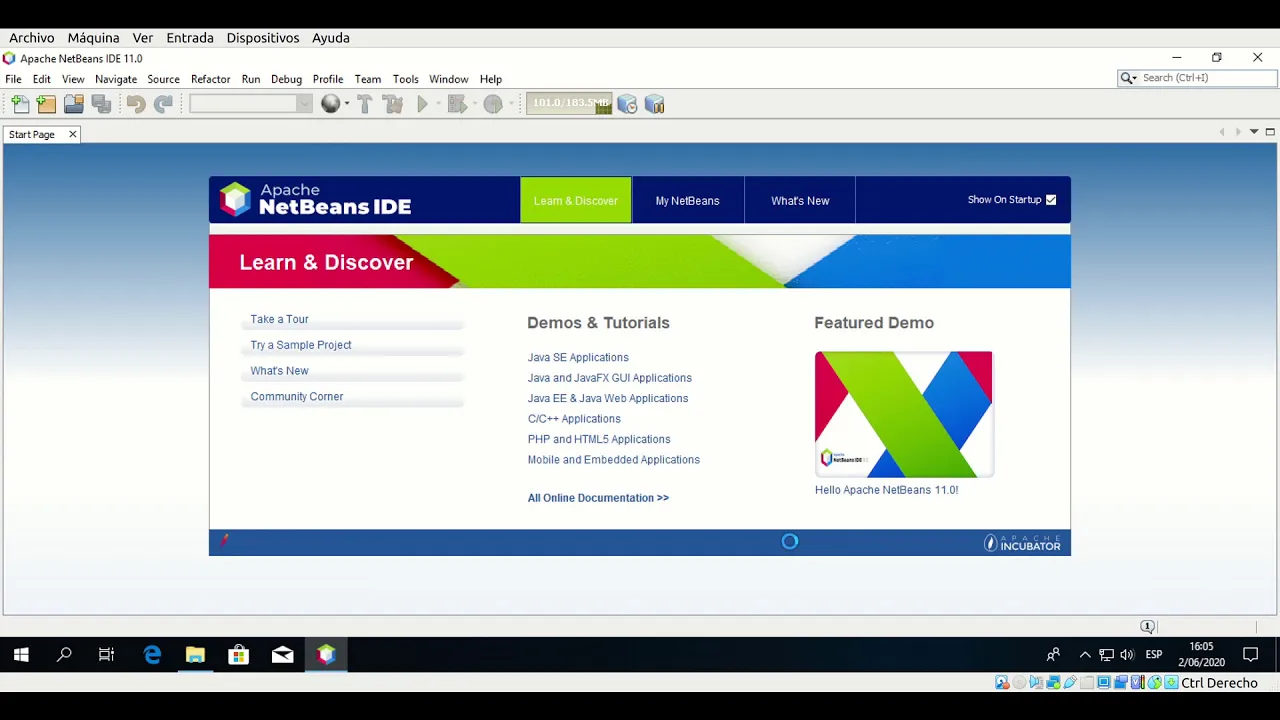This screenshot has height=720, width=1280.
Task: Click the VirtualBox audio indicator icon
Action: coord(1036,683)
